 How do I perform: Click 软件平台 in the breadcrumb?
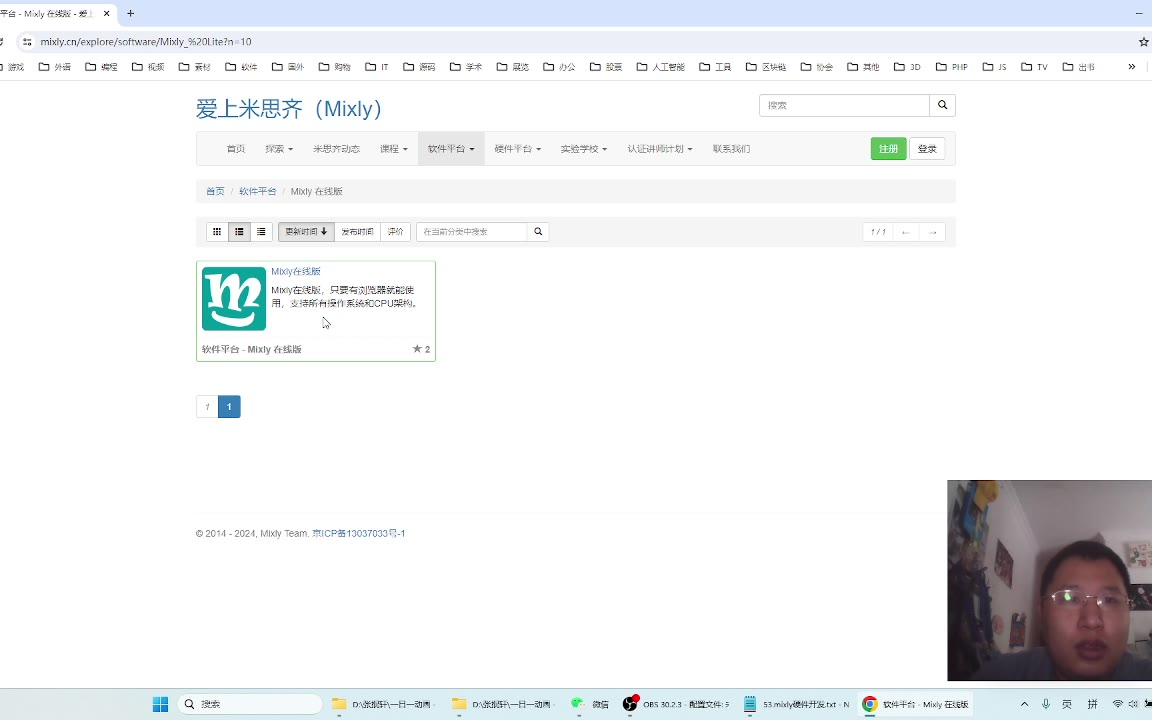pos(257,191)
